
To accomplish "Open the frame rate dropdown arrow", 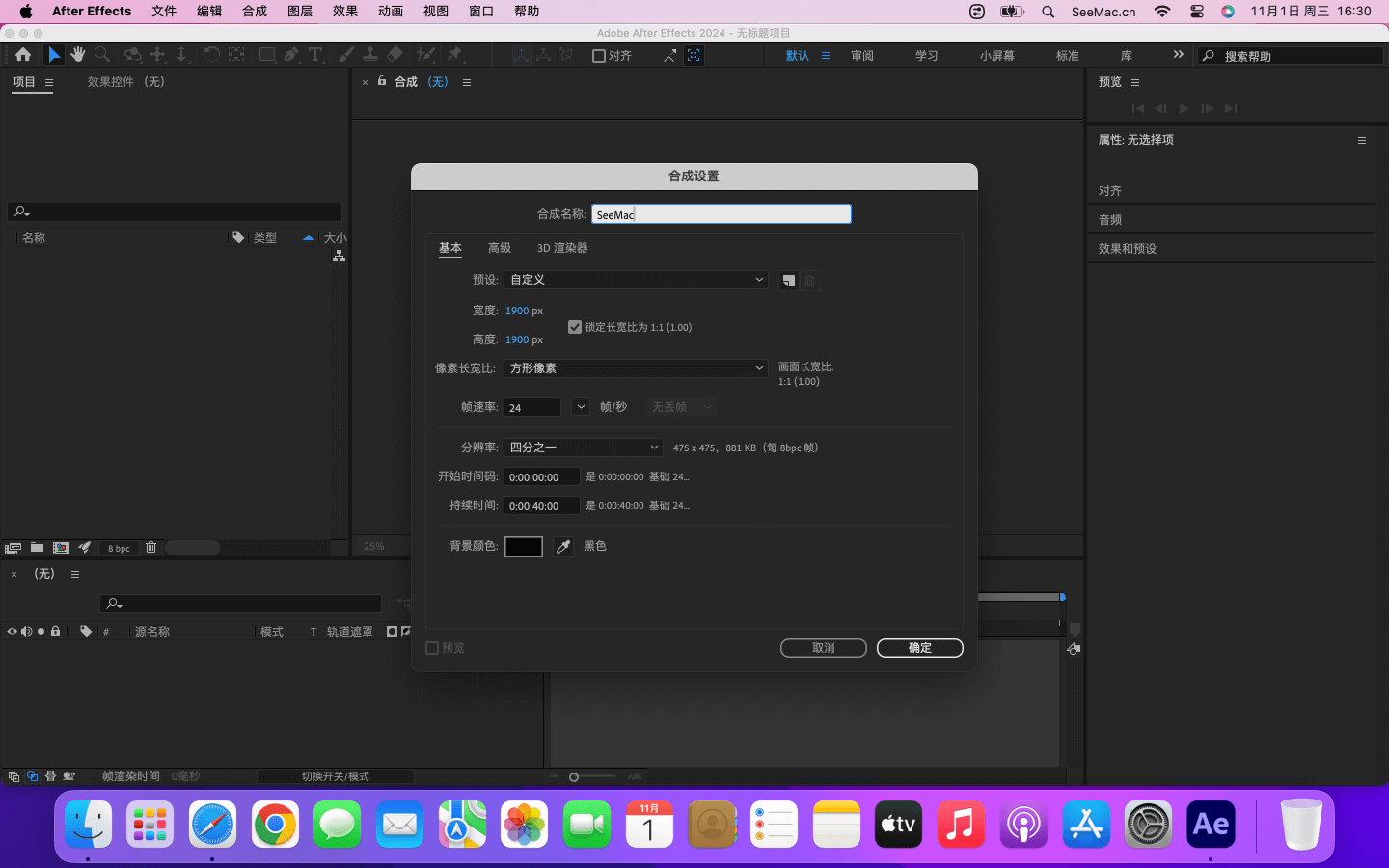I will pyautogui.click(x=581, y=407).
